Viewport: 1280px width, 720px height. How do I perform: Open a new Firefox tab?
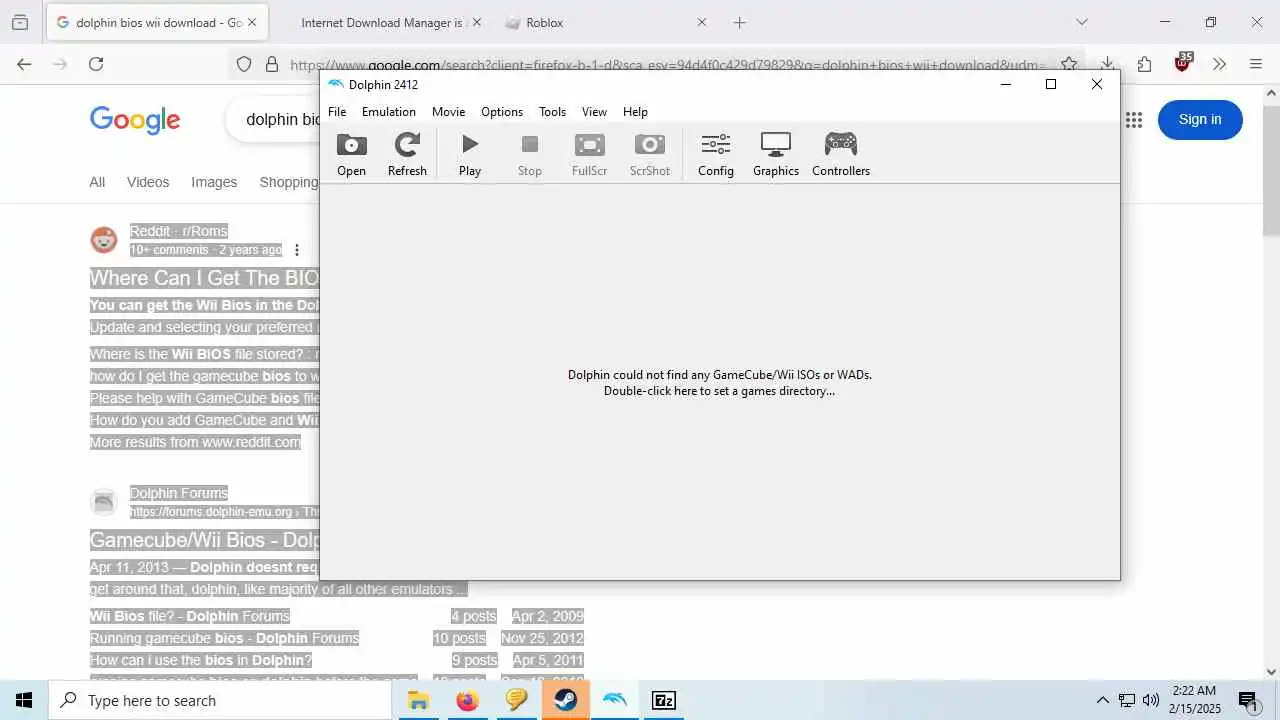[739, 22]
